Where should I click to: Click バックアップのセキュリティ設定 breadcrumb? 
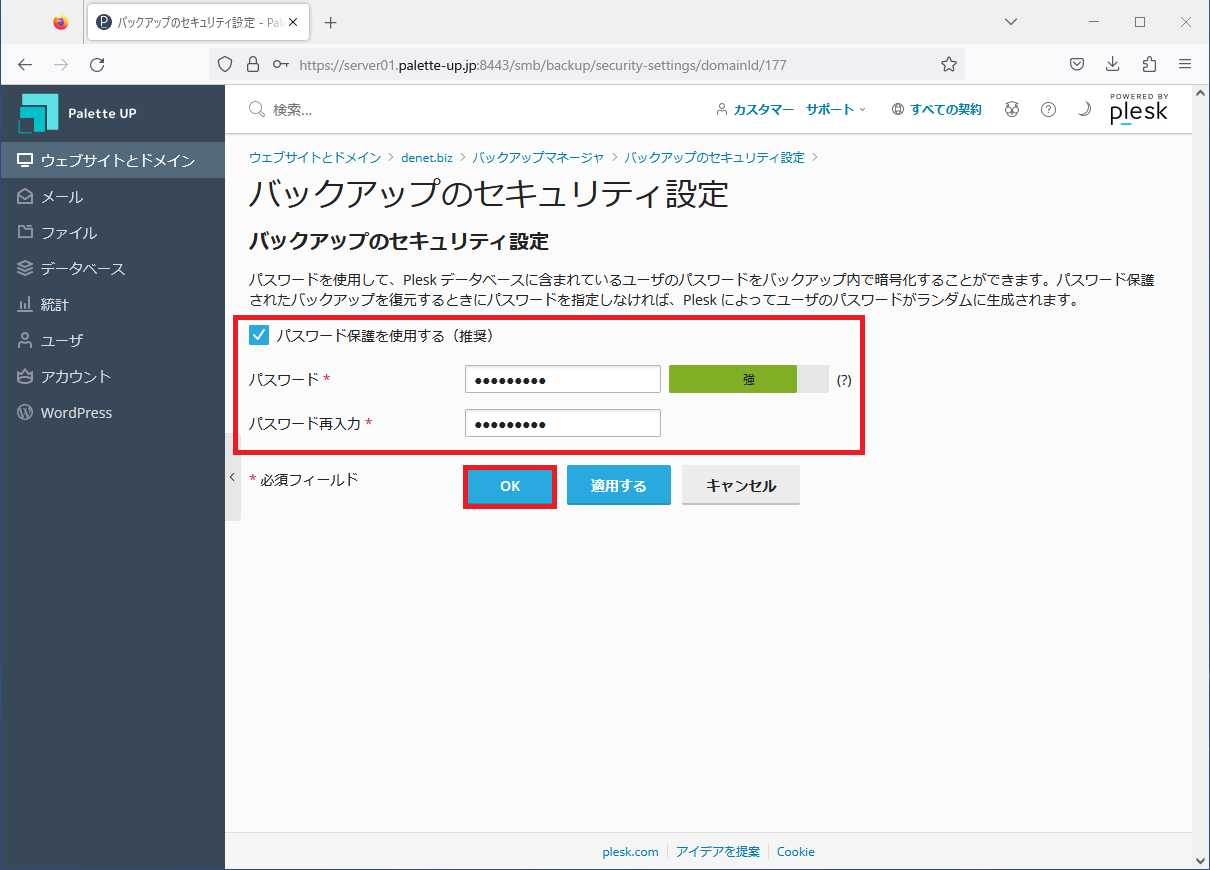(714, 157)
